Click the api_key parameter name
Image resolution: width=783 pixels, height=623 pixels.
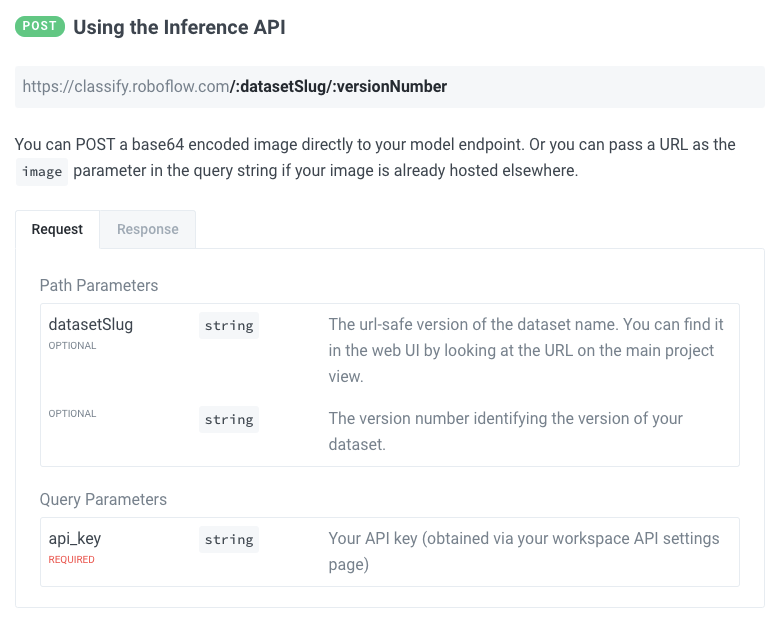[75, 538]
